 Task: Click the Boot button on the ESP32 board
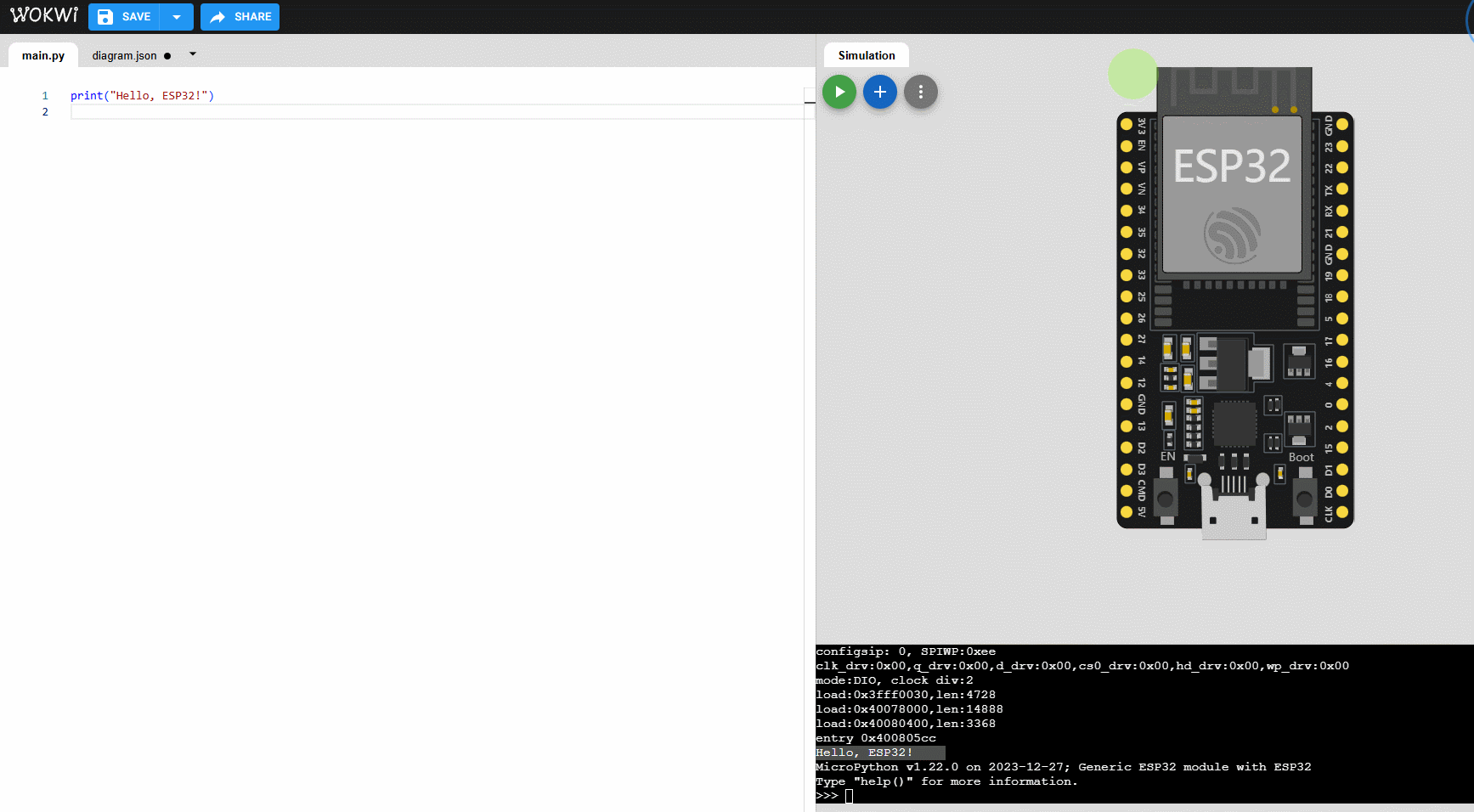[x=1305, y=498]
